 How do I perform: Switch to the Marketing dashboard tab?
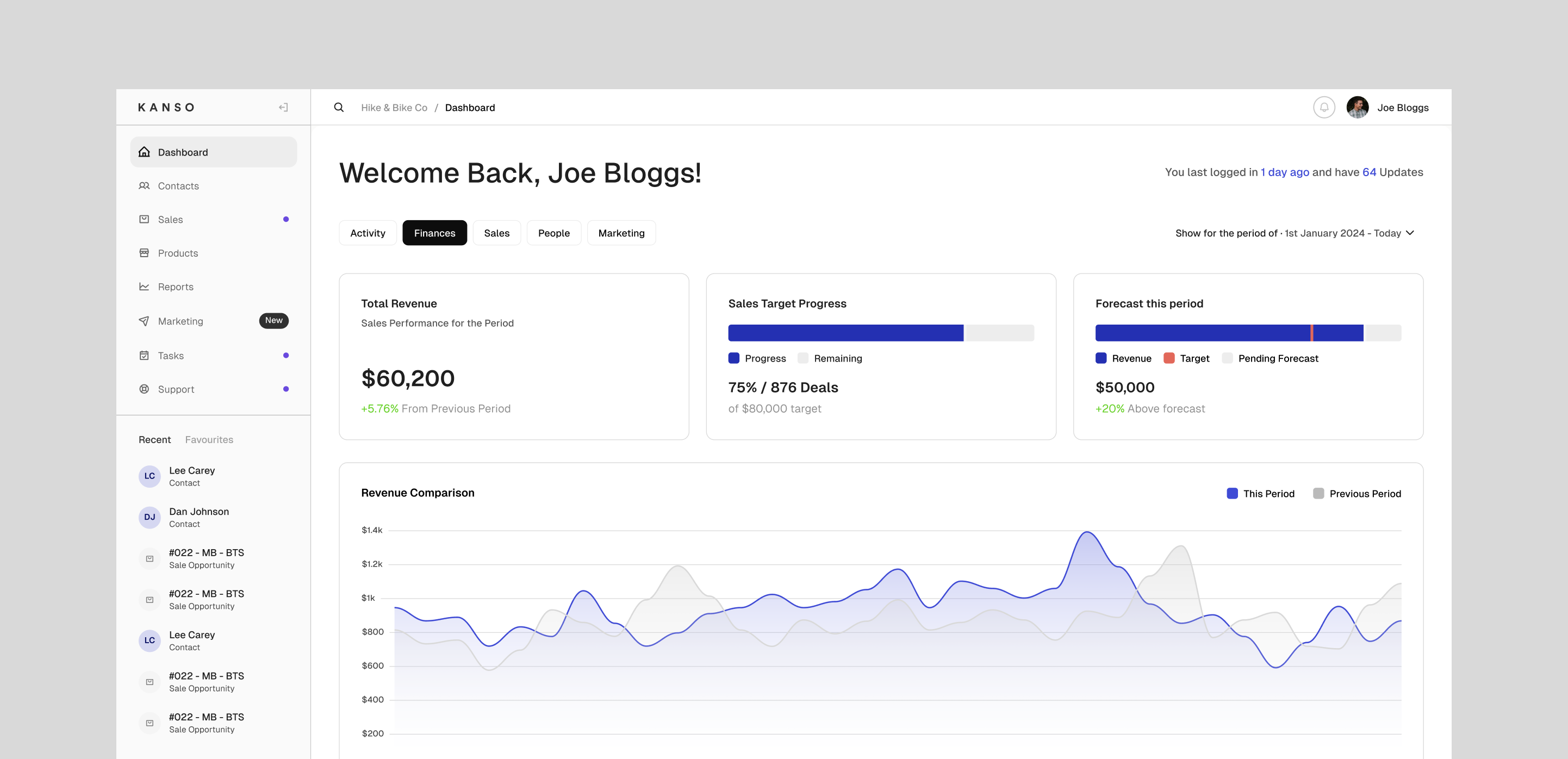pyautogui.click(x=621, y=233)
